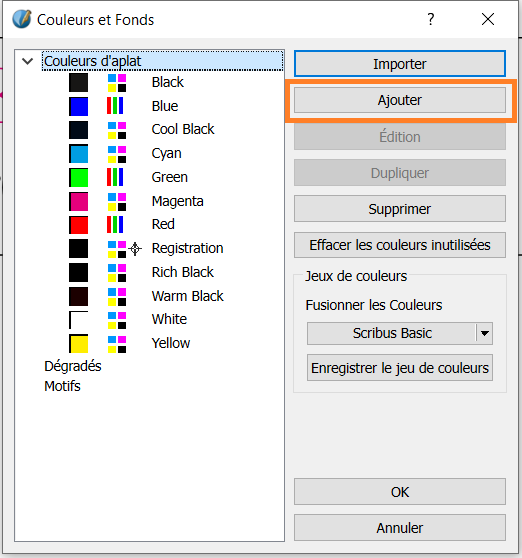
Task: Collapse the Couleurs d'aplat tree group
Action: coord(27,61)
